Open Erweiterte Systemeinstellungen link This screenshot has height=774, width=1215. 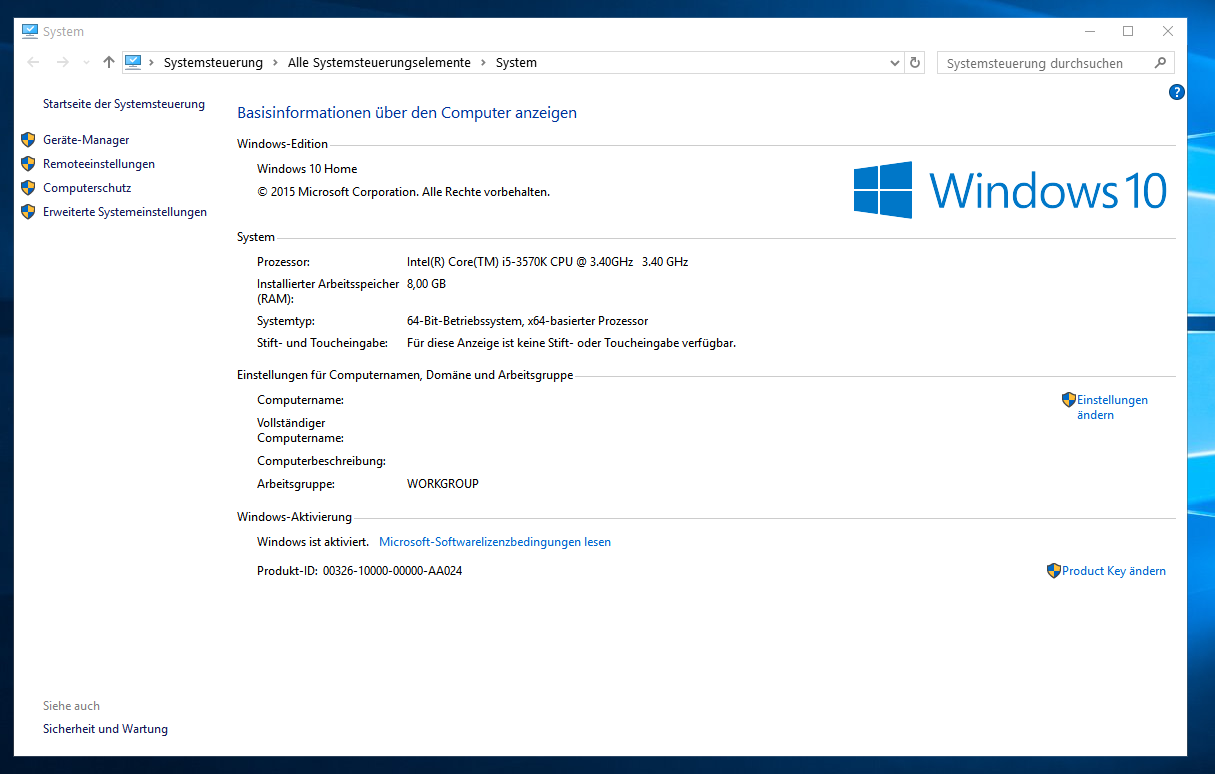pyautogui.click(x=125, y=212)
